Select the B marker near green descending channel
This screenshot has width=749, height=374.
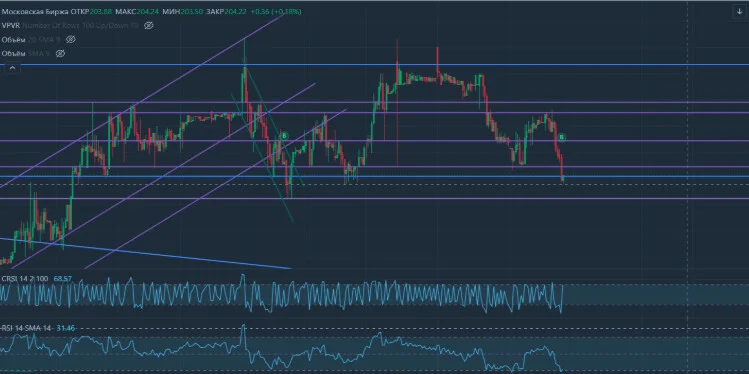(284, 136)
